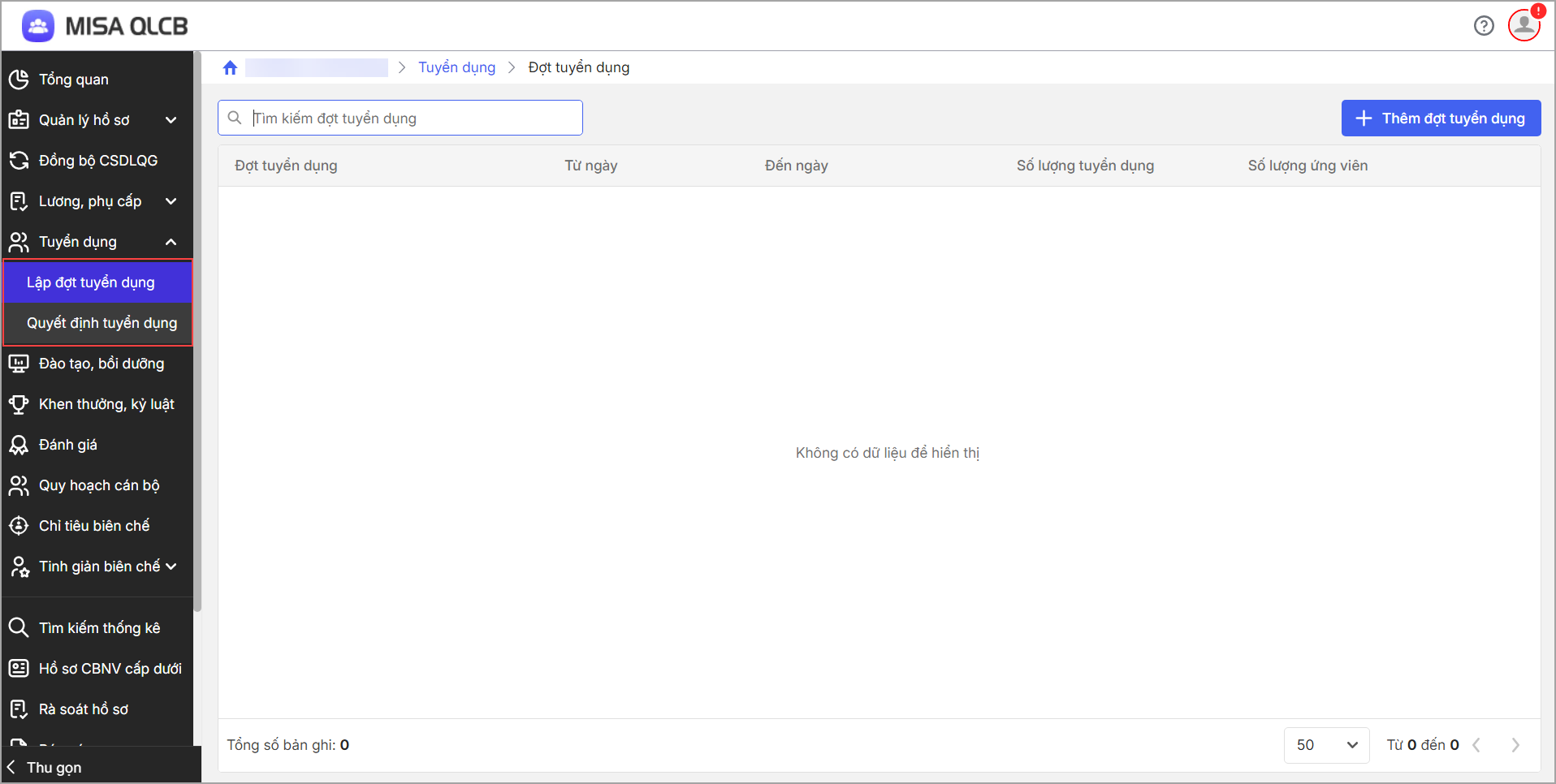Click the home breadcrumb icon
This screenshot has width=1556, height=784.
coord(230,67)
